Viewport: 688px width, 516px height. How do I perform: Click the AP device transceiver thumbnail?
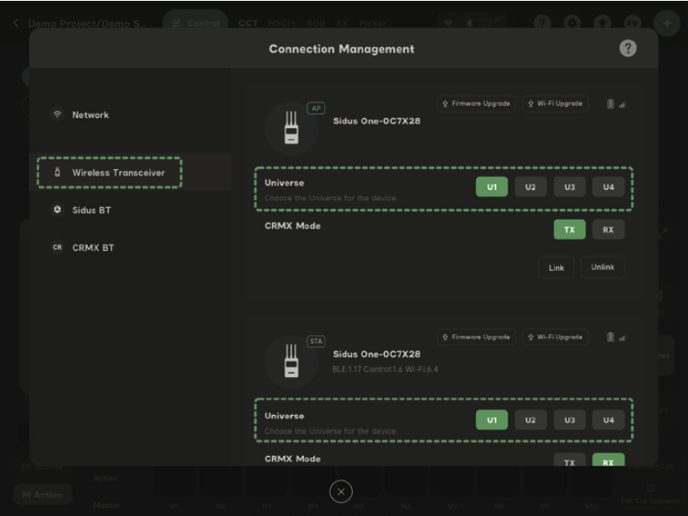[x=291, y=128]
